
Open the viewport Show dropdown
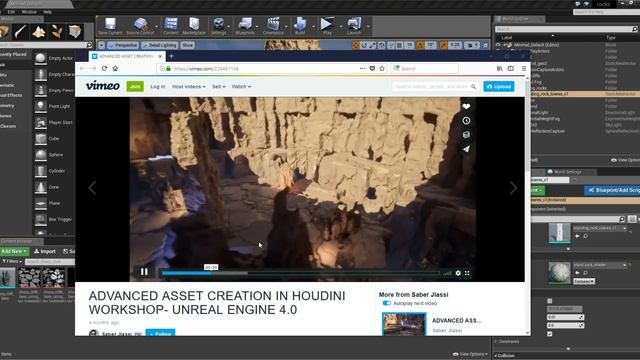pyautogui.click(x=187, y=45)
